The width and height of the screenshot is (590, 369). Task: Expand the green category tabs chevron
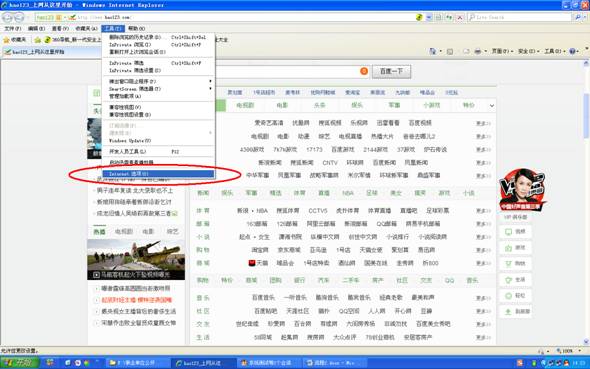pyautogui.click(x=492, y=106)
